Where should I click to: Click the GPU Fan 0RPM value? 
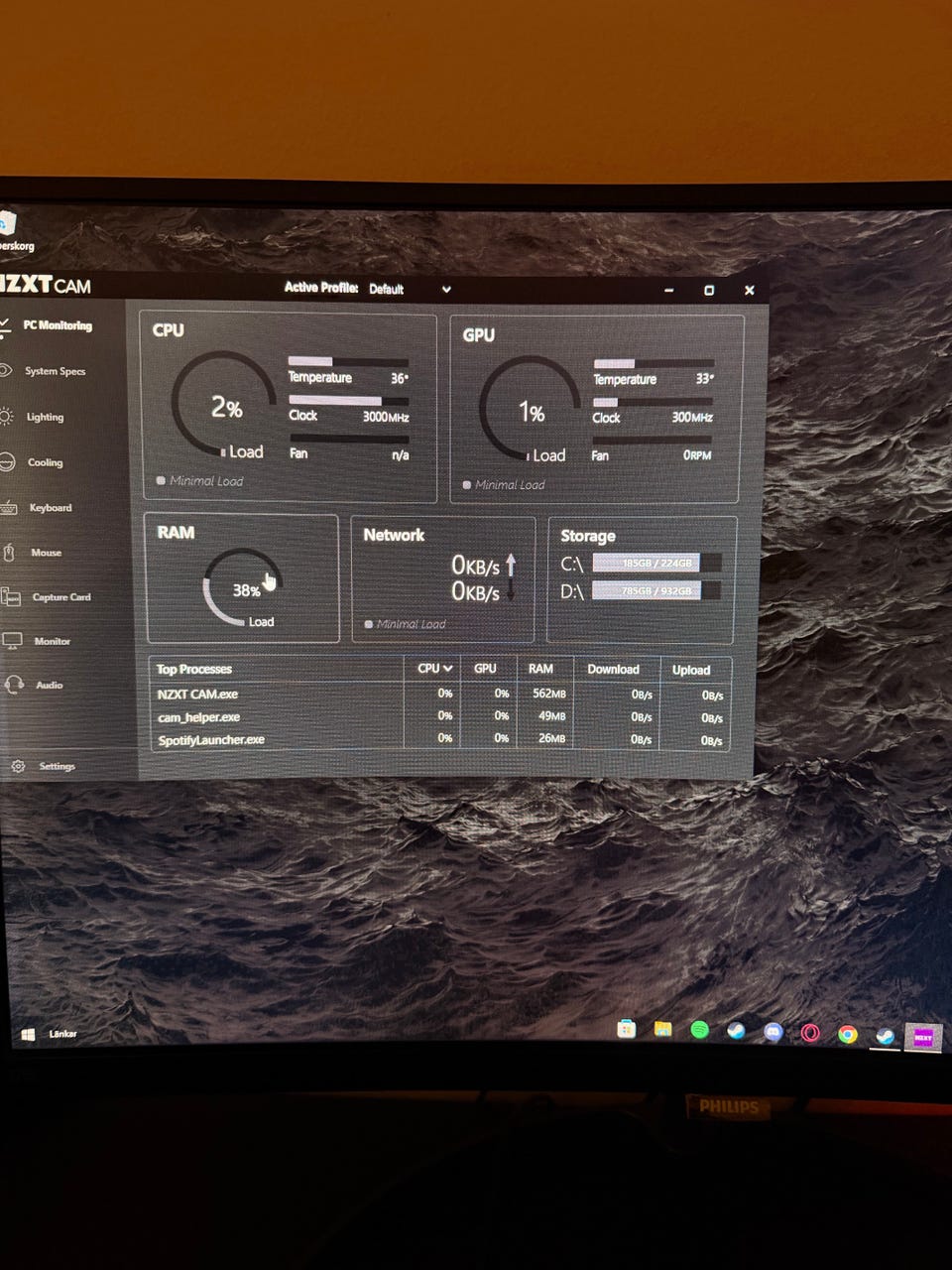698,455
